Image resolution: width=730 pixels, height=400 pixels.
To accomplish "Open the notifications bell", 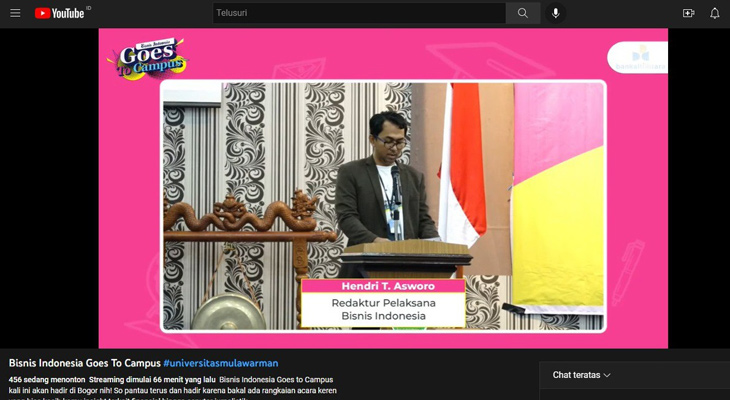I will tap(715, 13).
